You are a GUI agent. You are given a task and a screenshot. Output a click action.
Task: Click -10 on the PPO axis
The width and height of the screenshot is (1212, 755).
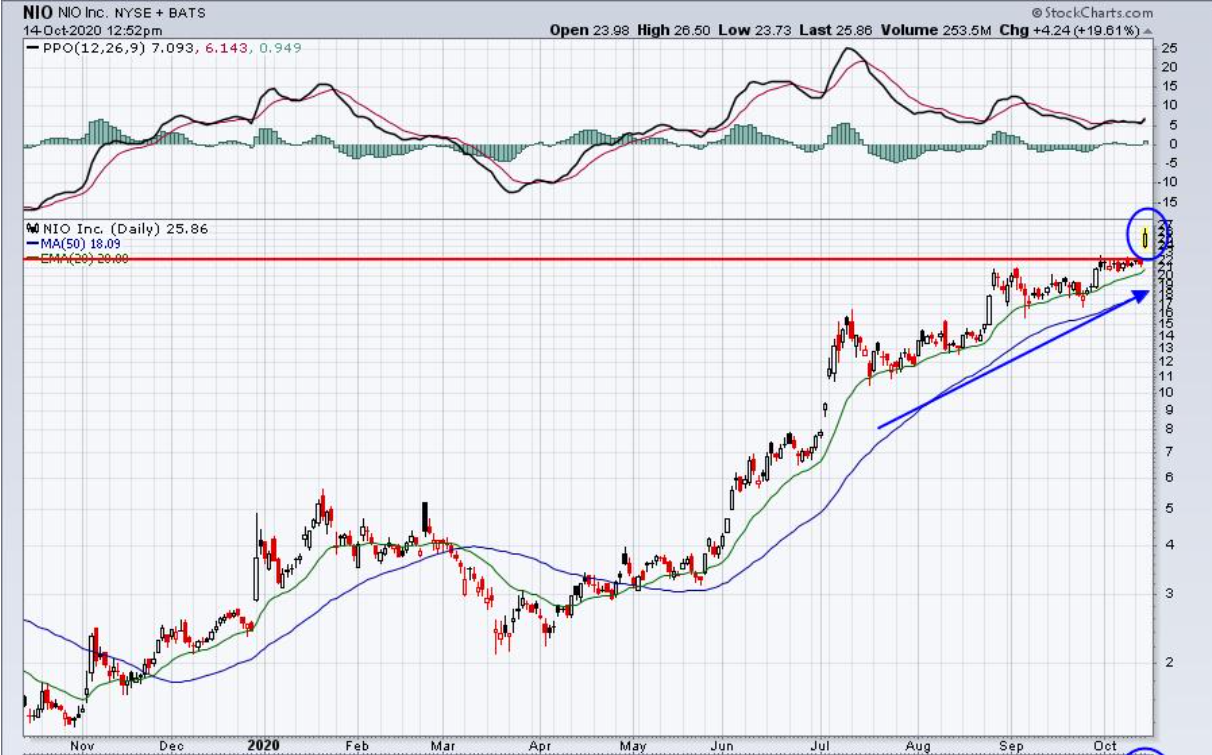coord(1170,181)
